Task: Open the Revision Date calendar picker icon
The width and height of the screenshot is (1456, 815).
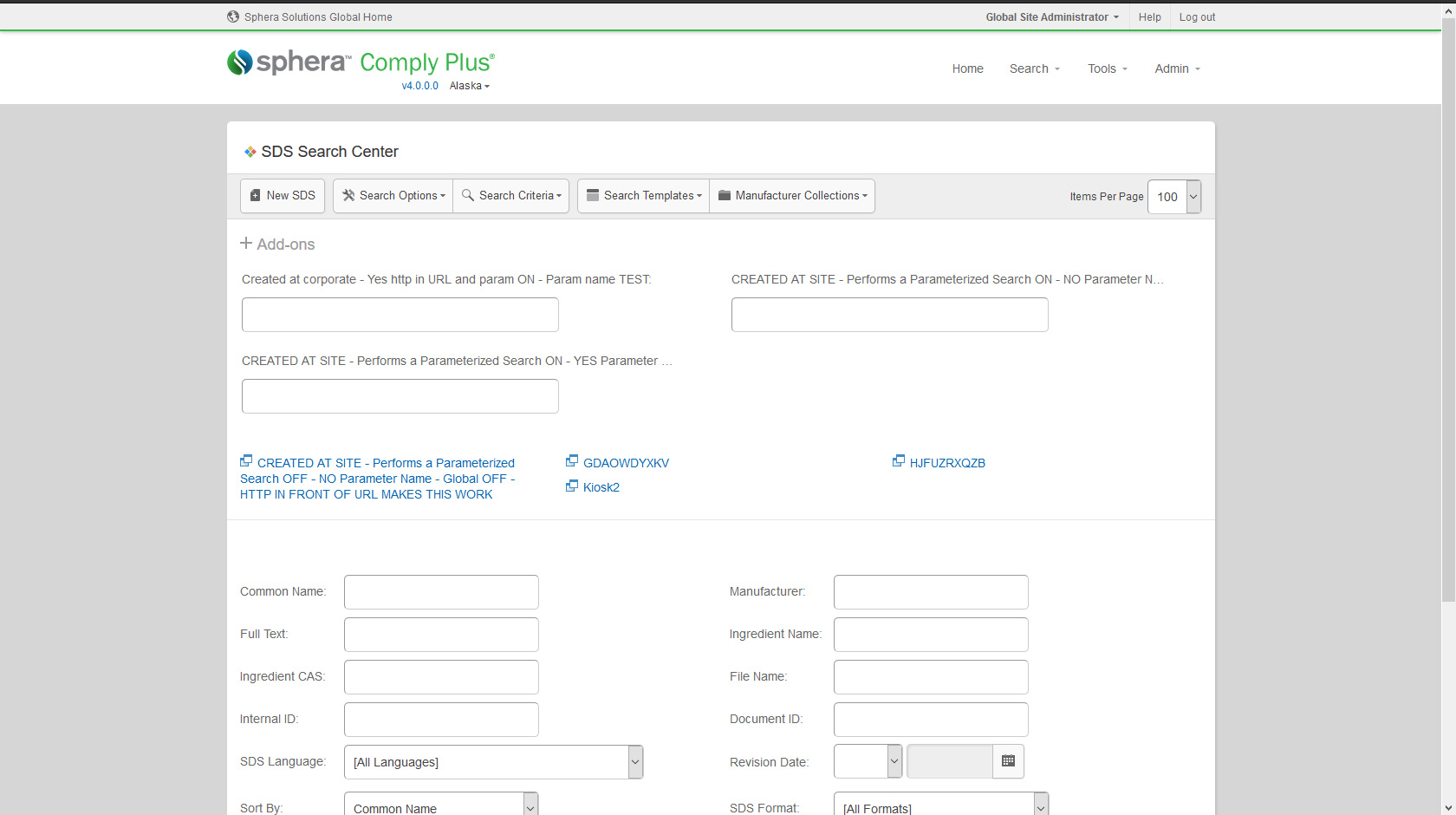Action: [x=1008, y=761]
